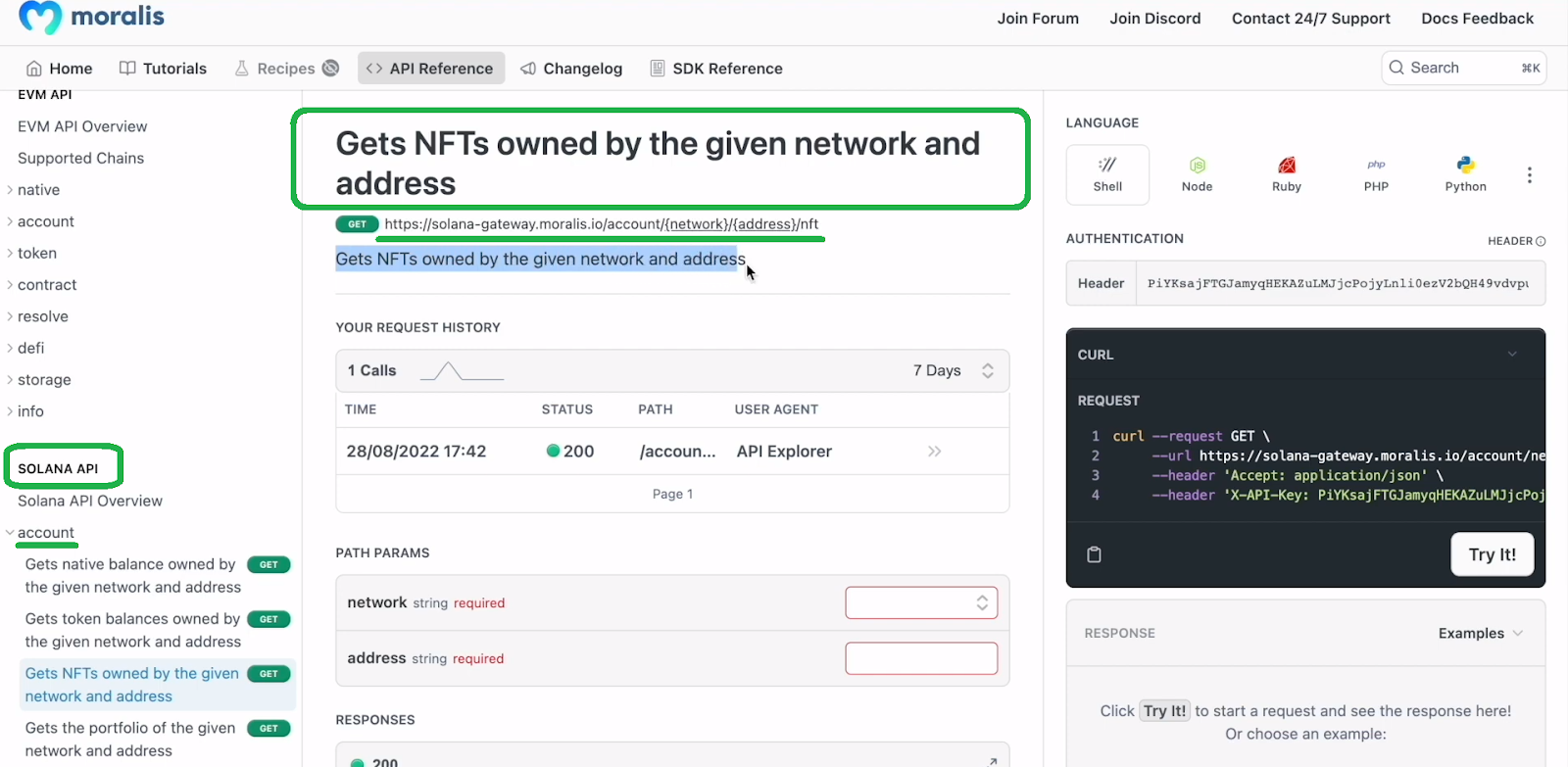Click the search magnifier icon
This screenshot has height=767, width=1568.
1396,68
